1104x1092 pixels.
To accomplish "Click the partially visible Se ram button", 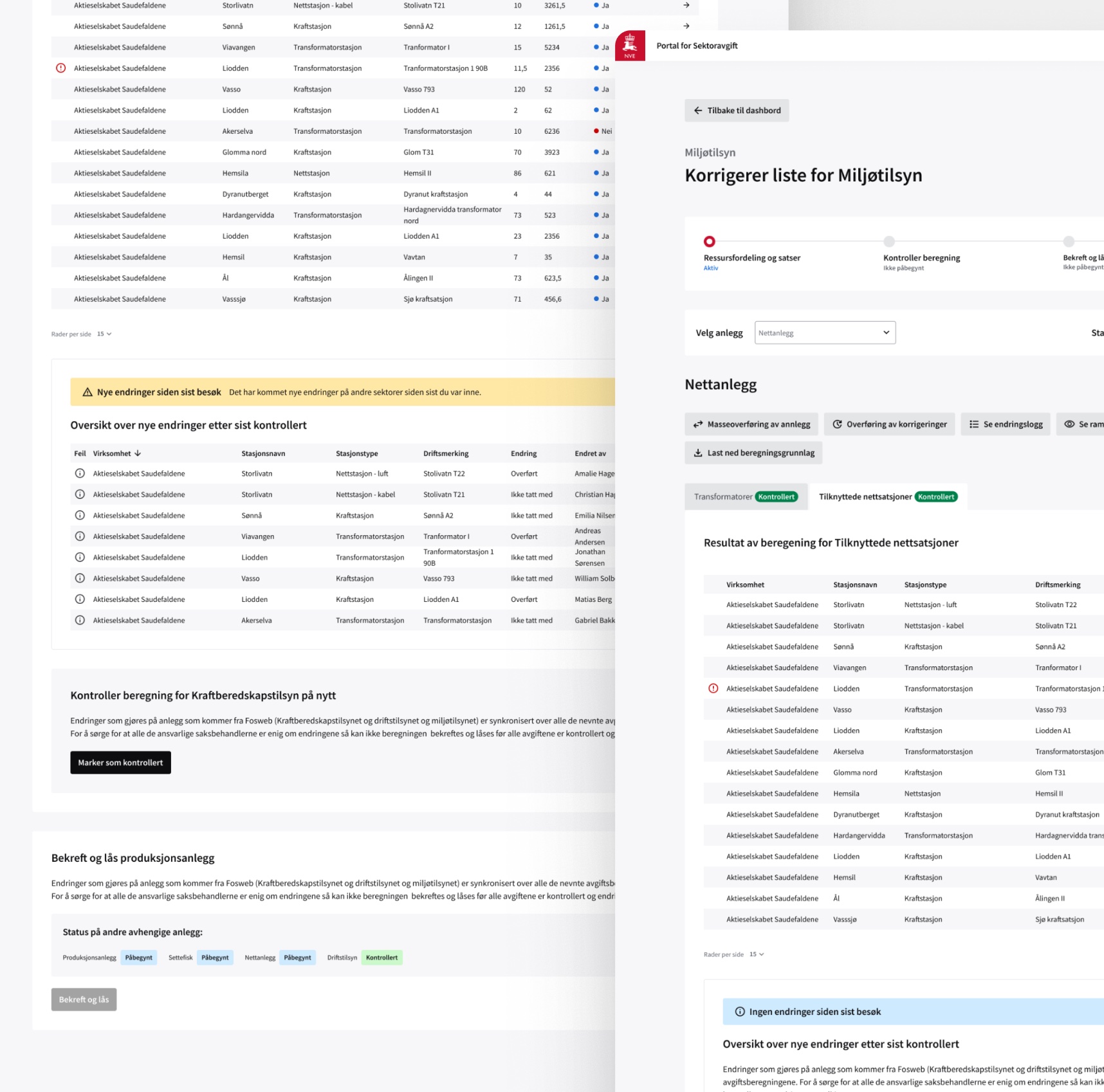I will 1081,424.
